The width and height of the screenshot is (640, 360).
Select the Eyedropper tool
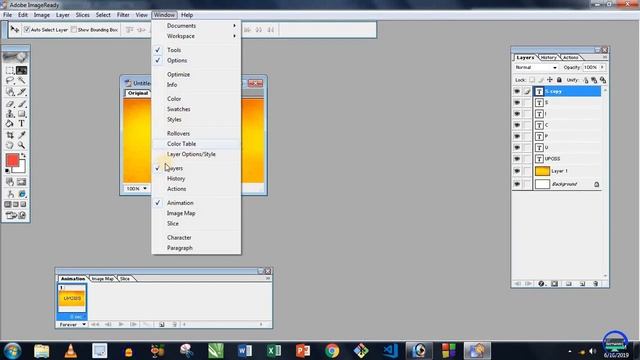tap(22, 135)
